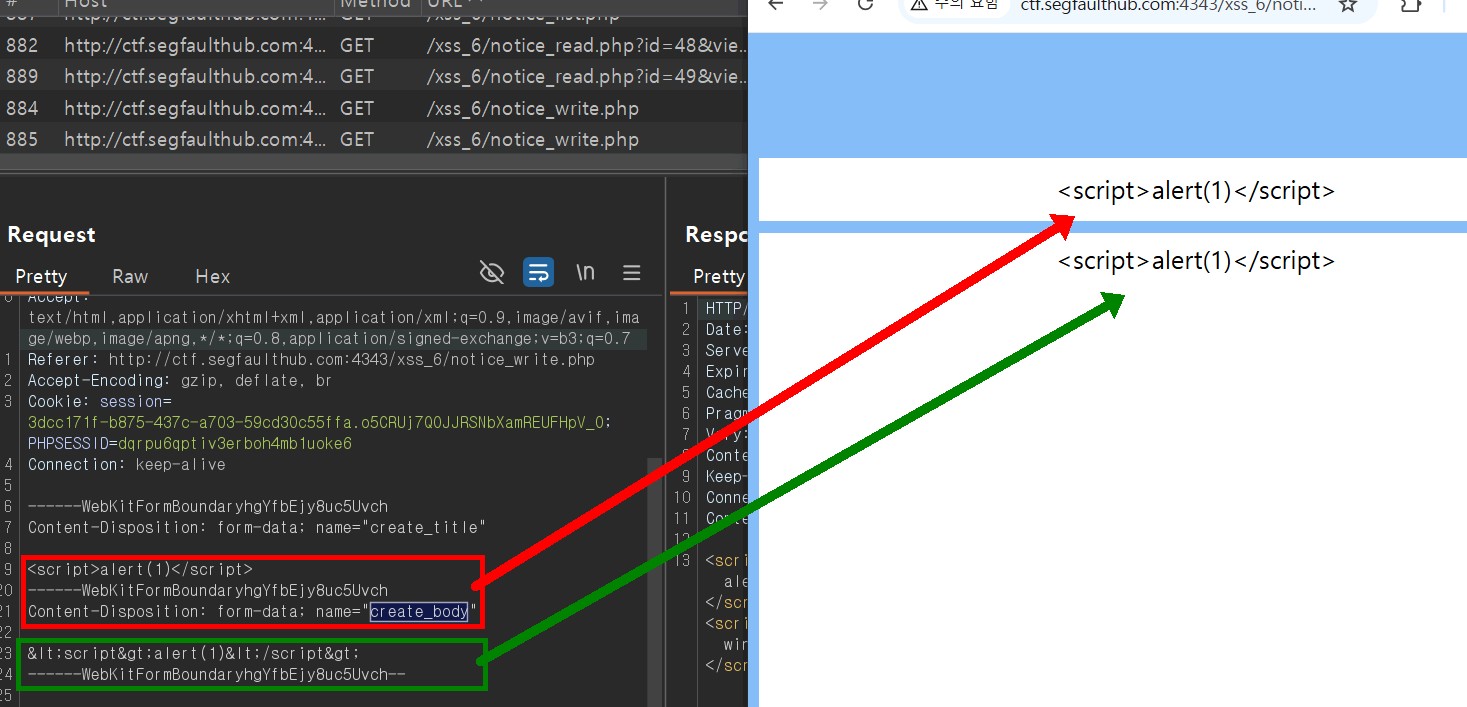
Task: Go back using the browser back arrow
Action: pos(775,5)
